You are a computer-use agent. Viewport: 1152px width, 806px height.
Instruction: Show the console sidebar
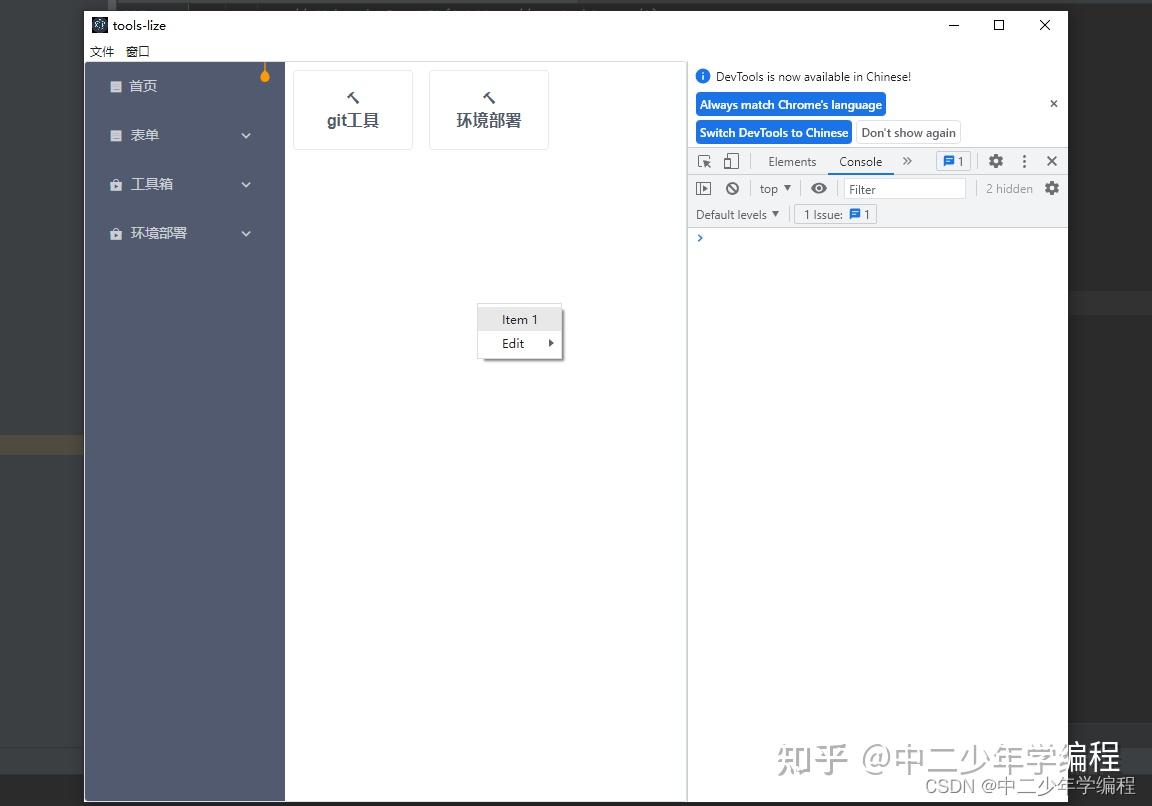coord(703,189)
